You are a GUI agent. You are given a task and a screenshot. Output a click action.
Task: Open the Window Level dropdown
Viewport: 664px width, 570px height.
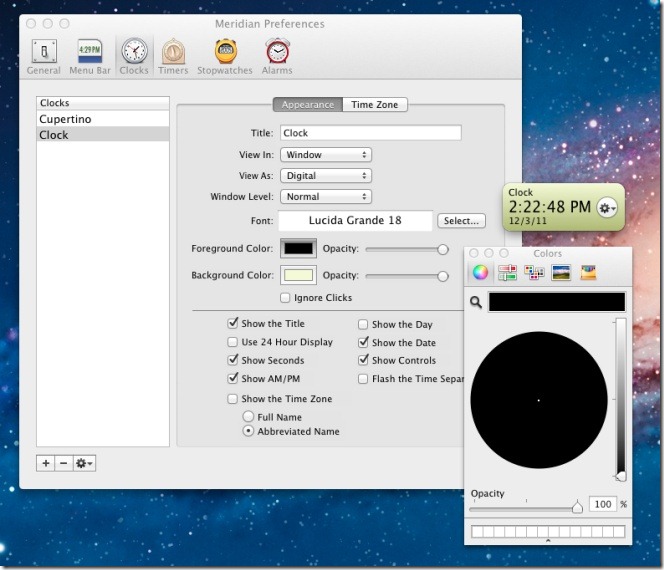[326, 196]
